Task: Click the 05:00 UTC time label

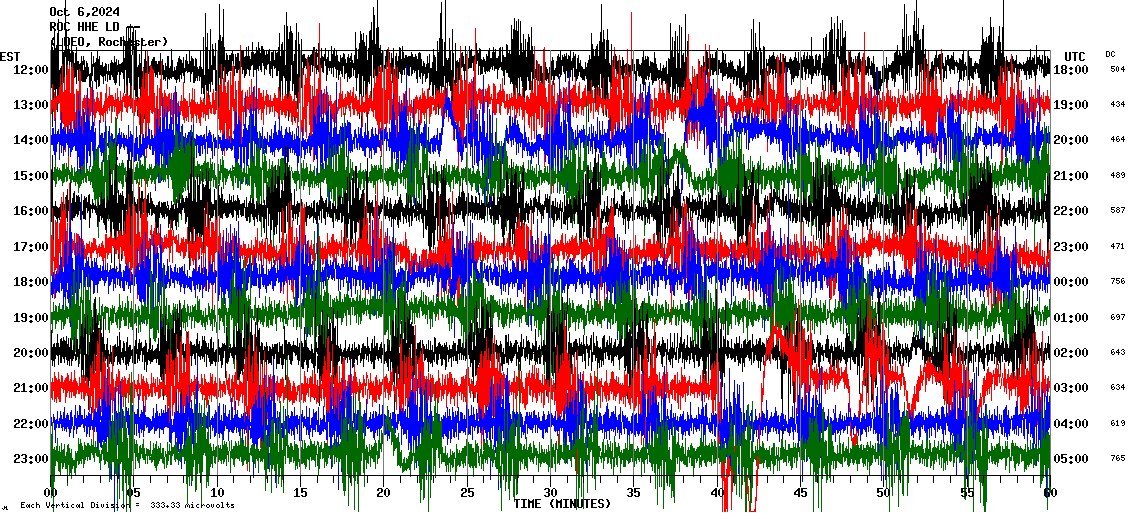Action: click(x=1071, y=459)
